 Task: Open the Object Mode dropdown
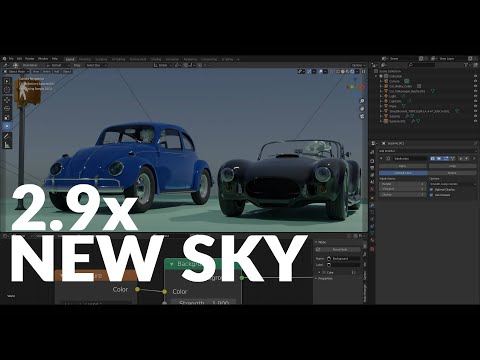click(x=16, y=71)
